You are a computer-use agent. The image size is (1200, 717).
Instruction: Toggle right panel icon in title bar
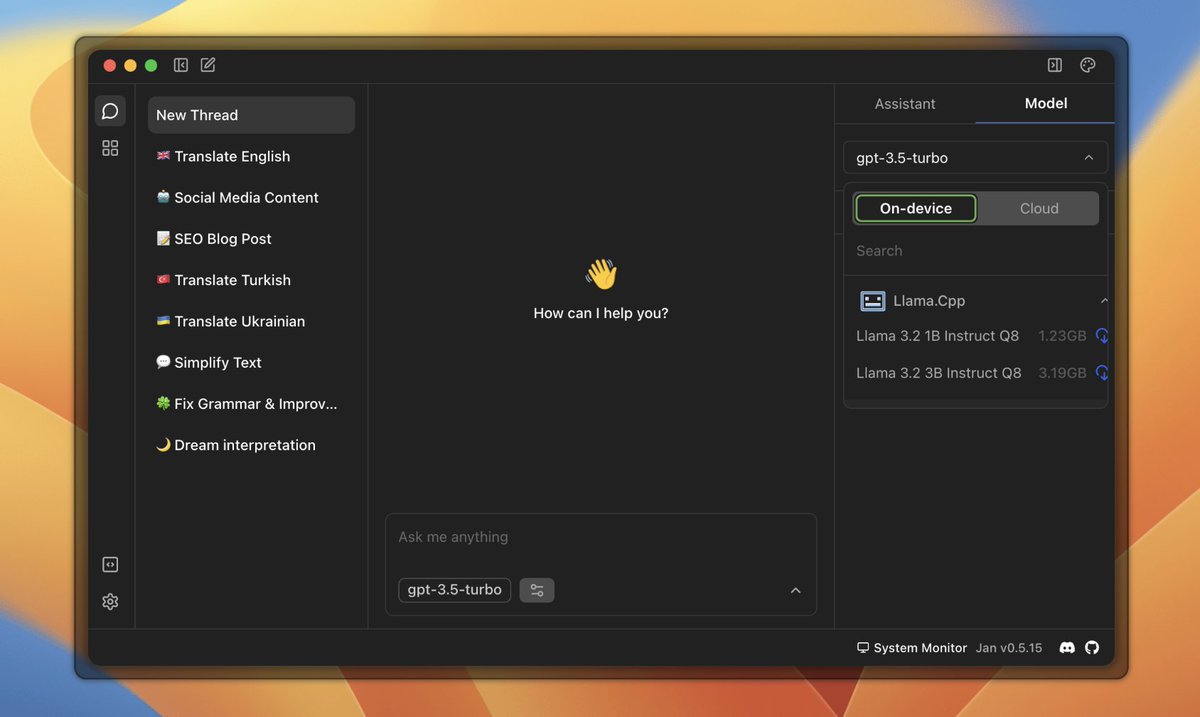pyautogui.click(x=1055, y=65)
